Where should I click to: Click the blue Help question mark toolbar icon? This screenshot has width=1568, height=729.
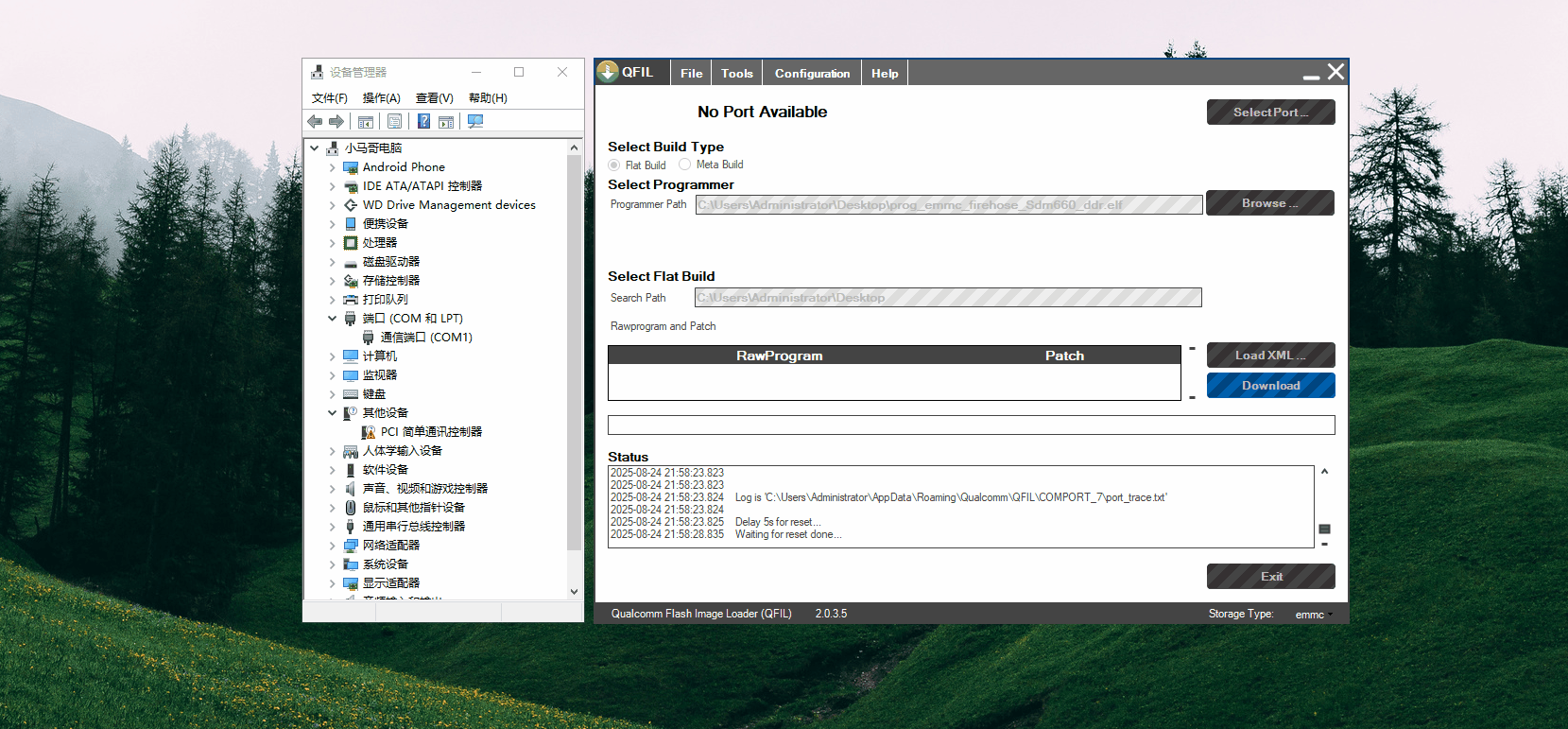point(424,121)
